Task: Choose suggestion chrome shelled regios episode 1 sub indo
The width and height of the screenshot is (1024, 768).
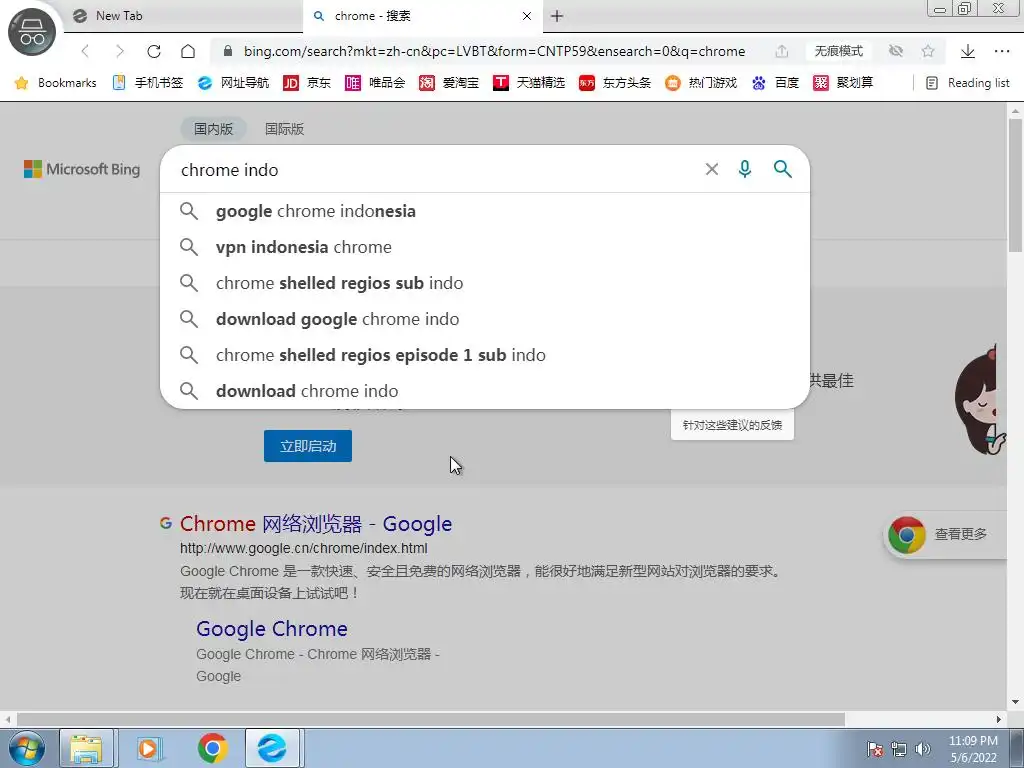Action: coord(485,355)
